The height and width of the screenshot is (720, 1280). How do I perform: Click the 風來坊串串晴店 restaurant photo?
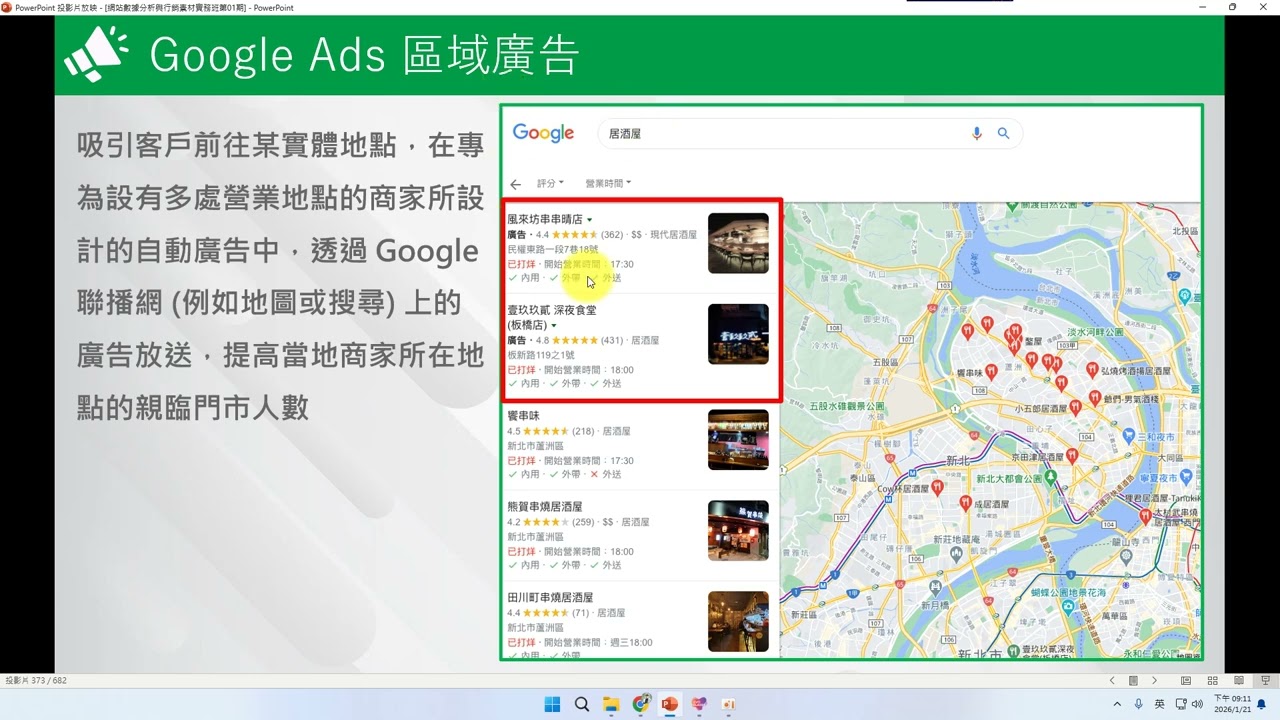coord(738,243)
